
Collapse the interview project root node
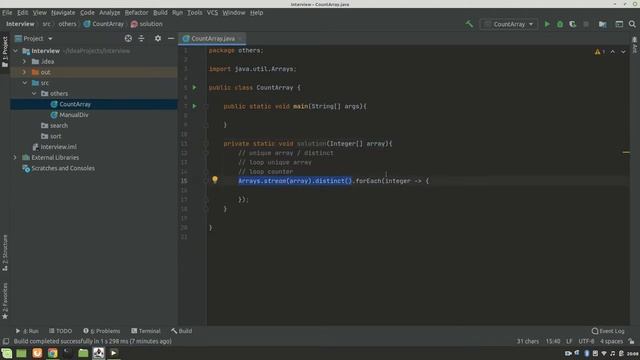[x=16, y=51]
